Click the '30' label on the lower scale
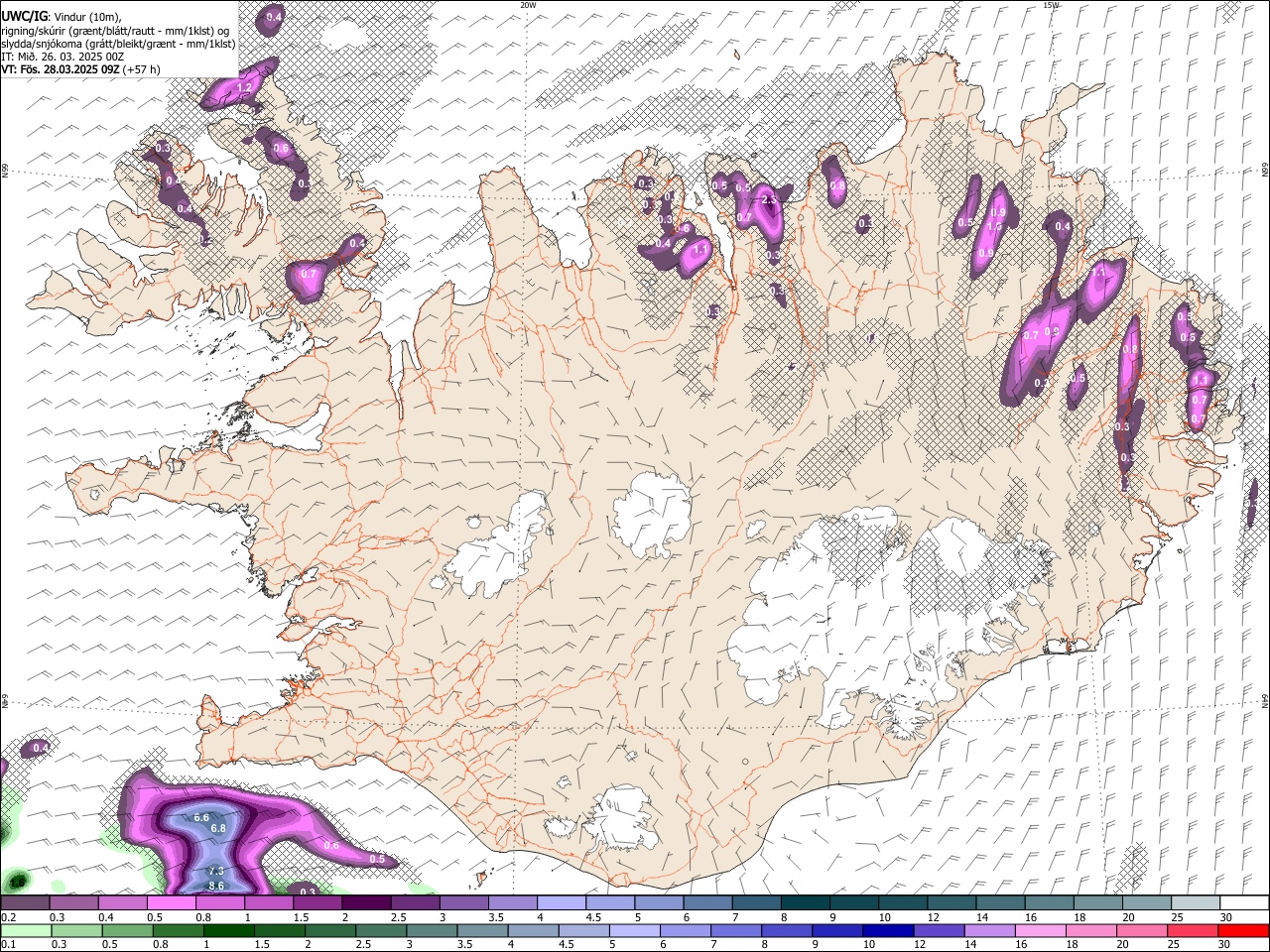The width and height of the screenshot is (1270, 952). point(1225,945)
